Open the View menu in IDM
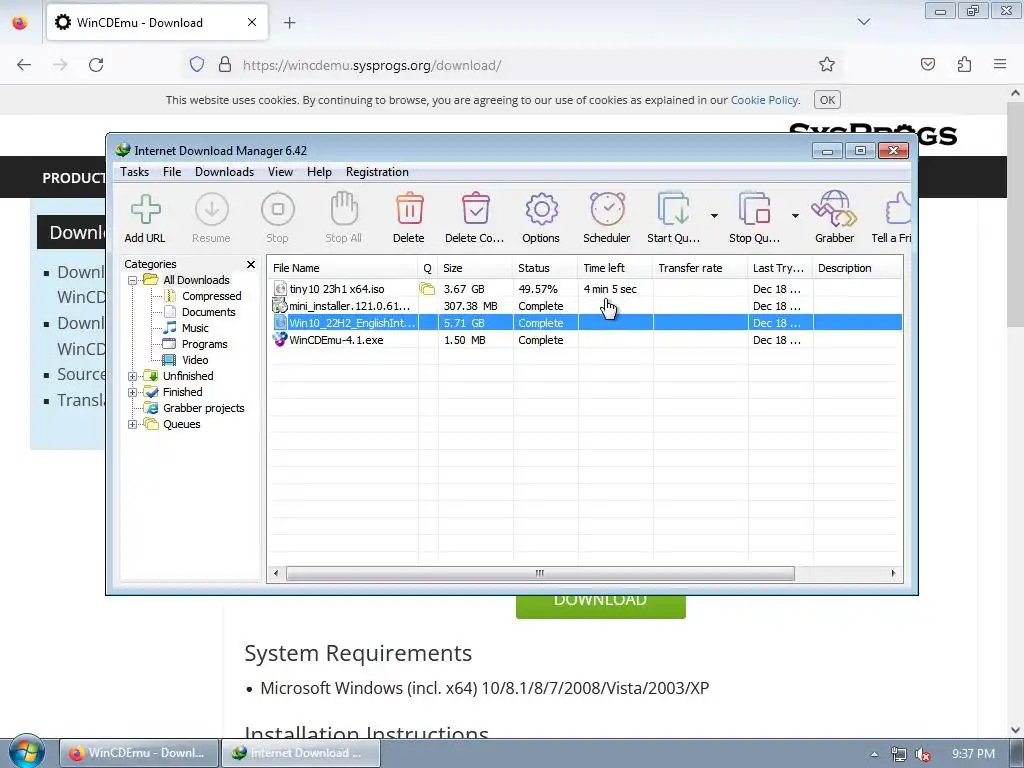Viewport: 1024px width, 768px height. pos(280,172)
